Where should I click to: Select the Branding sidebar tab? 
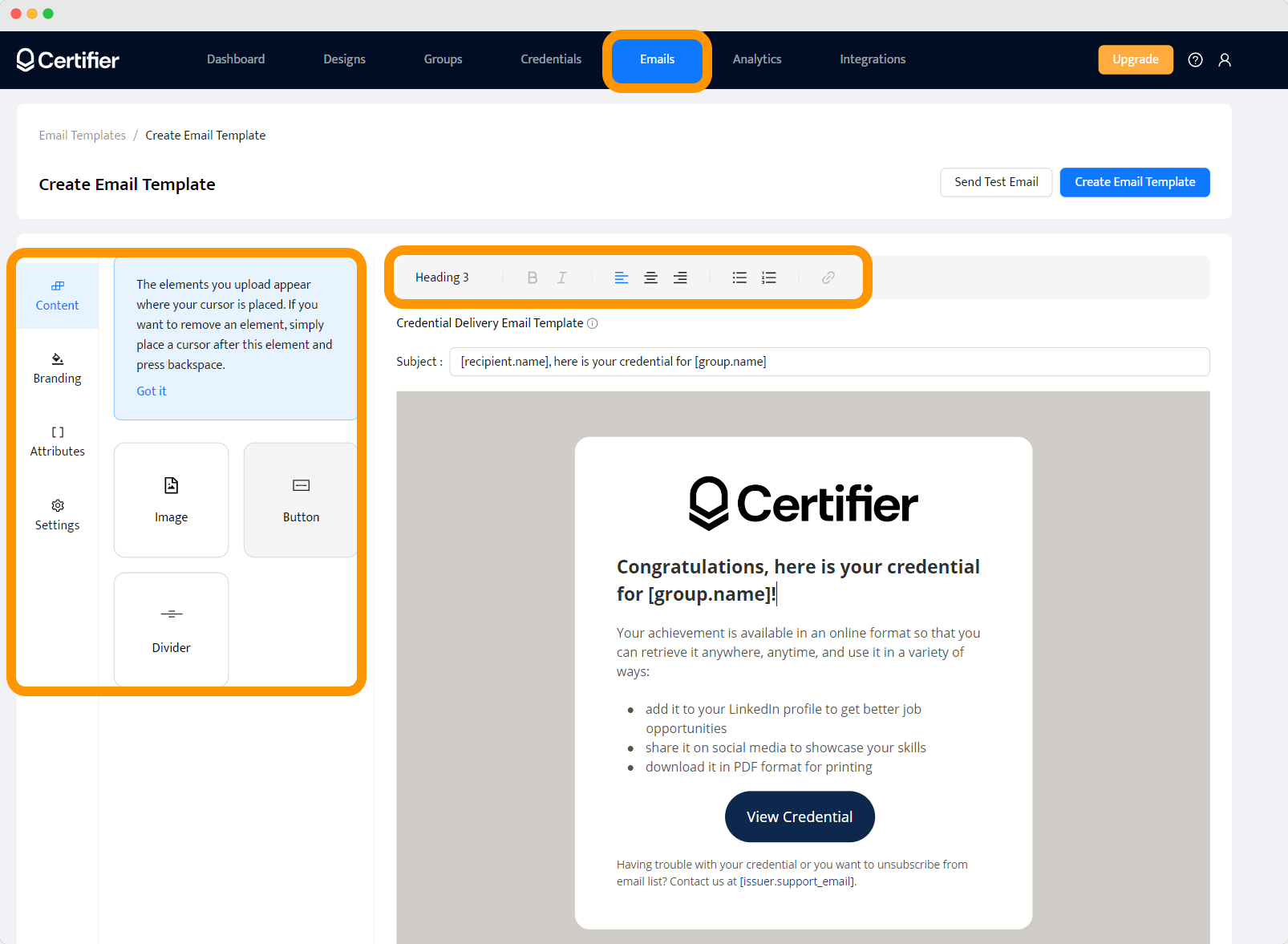57,369
